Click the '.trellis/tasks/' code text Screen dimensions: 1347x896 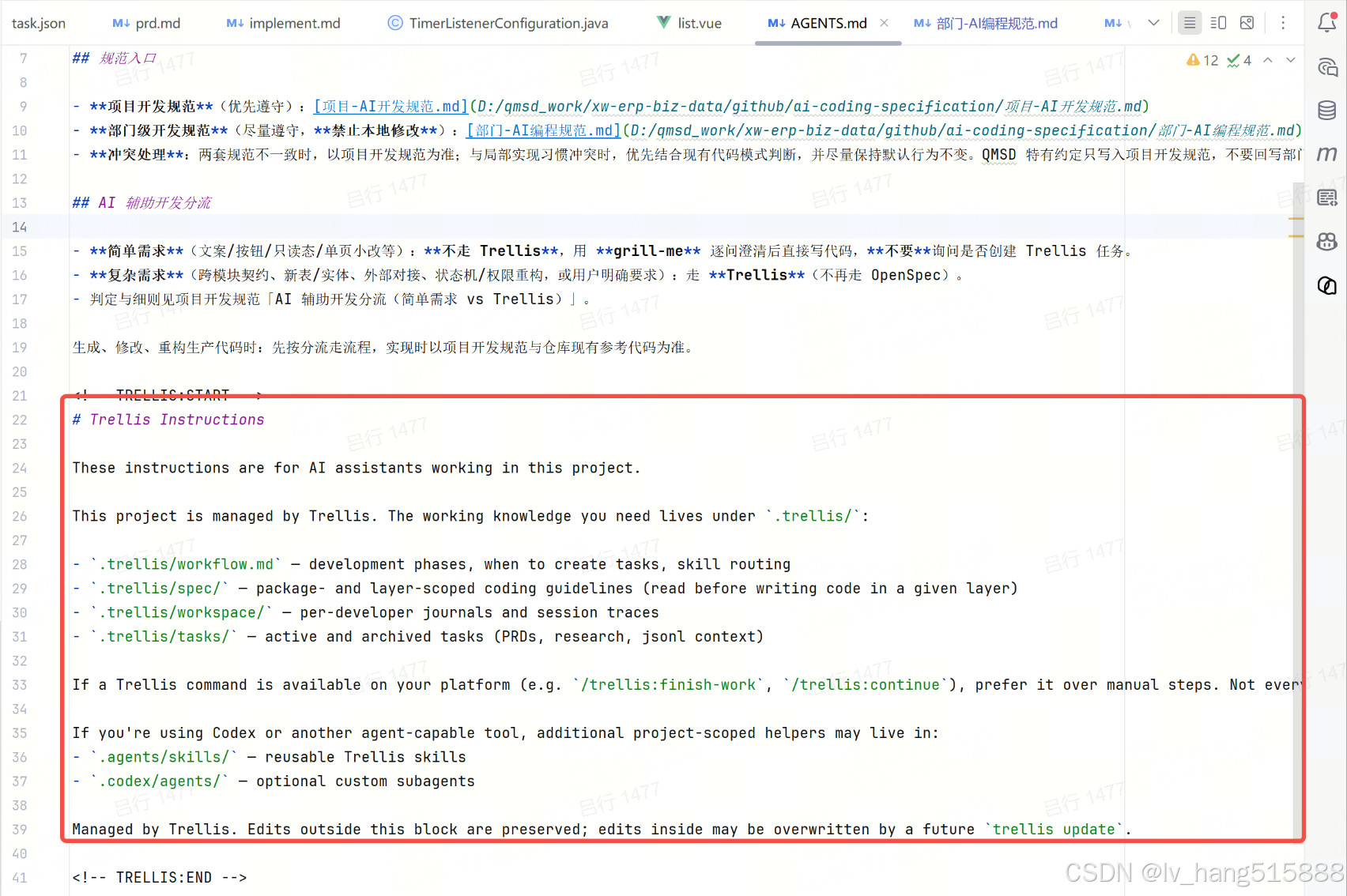tap(164, 636)
